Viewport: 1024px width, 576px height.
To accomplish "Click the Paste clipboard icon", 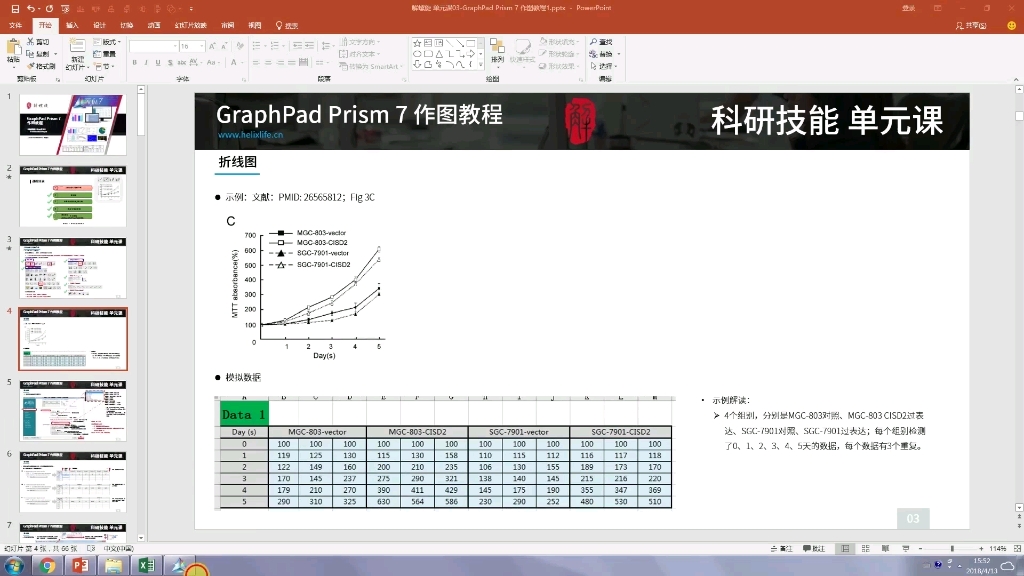I will coord(13,47).
